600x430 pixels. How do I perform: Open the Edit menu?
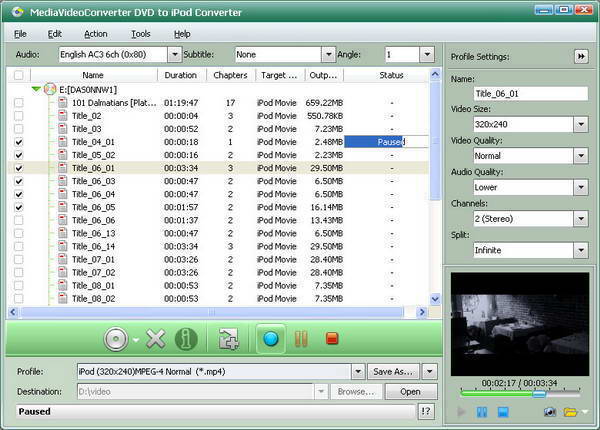point(55,34)
